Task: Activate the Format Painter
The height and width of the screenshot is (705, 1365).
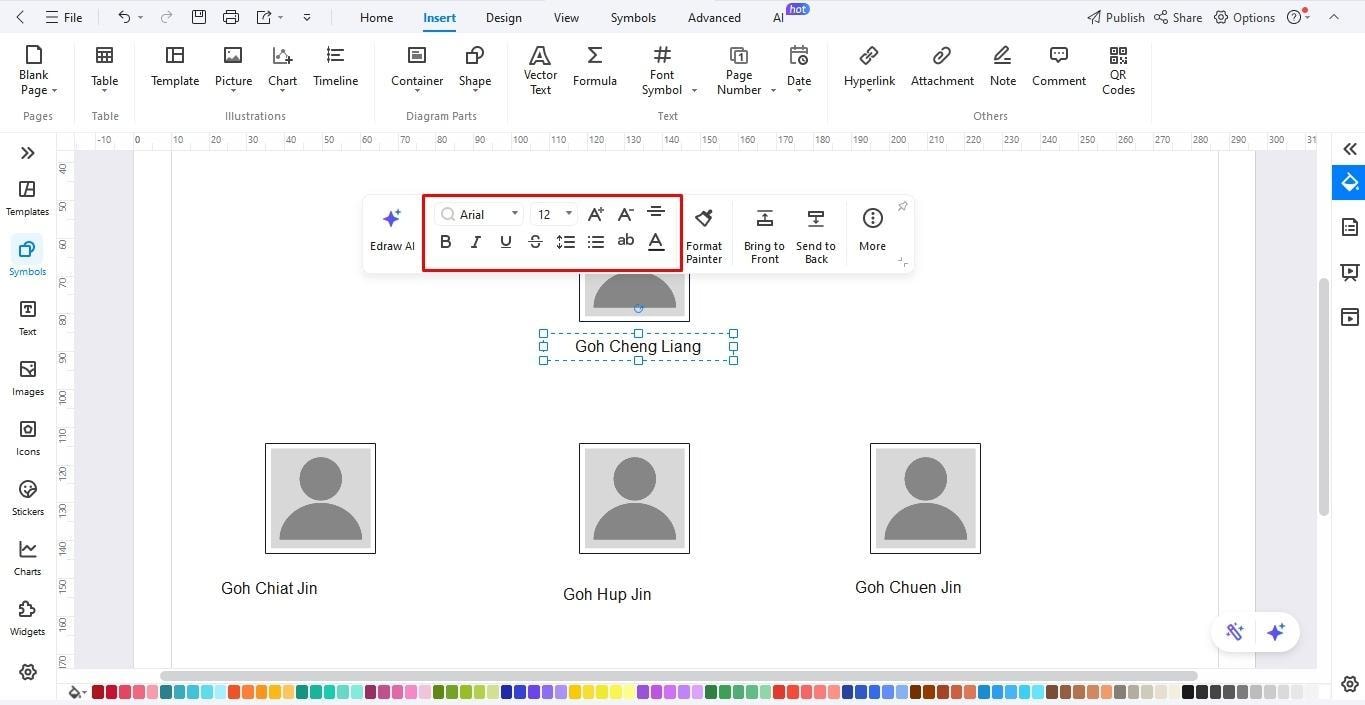Action: tap(704, 236)
